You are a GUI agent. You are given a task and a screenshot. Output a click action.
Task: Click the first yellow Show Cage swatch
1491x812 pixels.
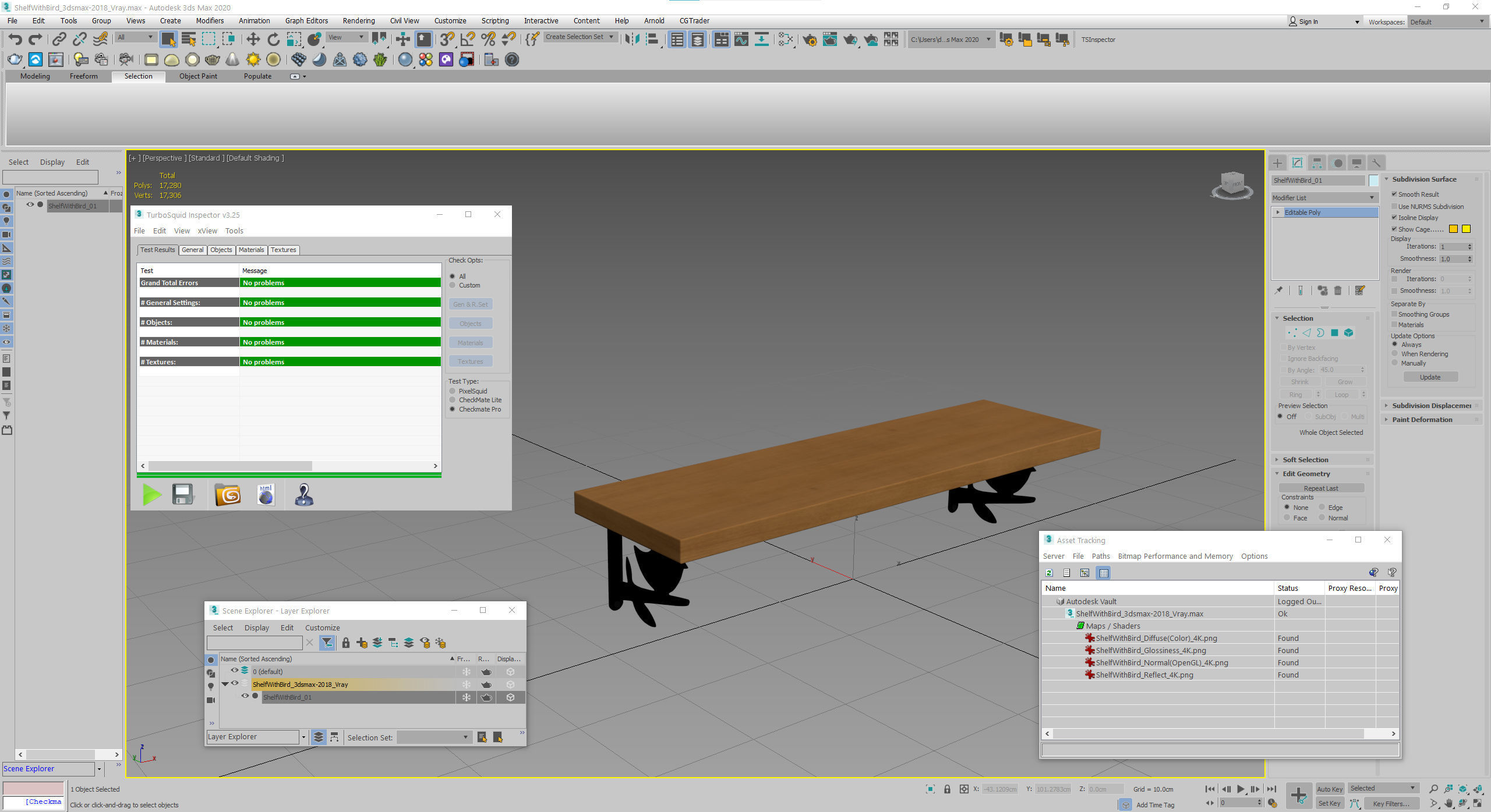[1453, 229]
